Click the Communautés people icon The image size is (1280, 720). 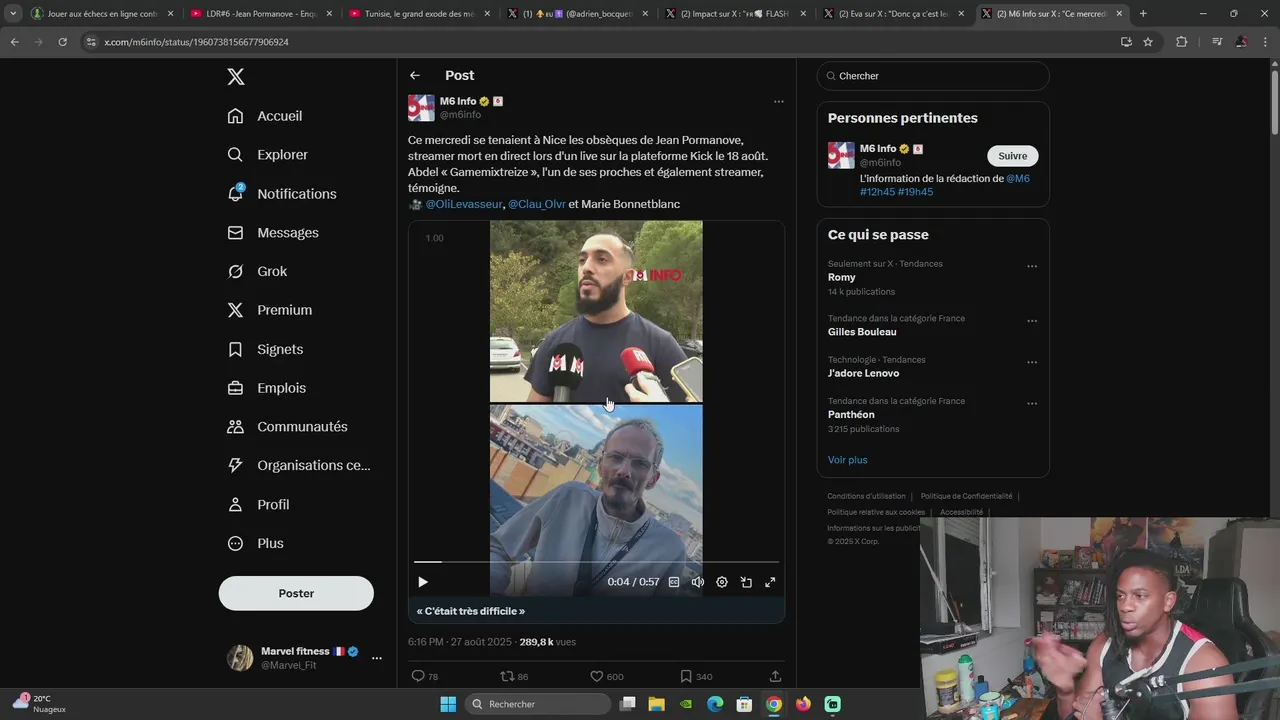(x=235, y=427)
